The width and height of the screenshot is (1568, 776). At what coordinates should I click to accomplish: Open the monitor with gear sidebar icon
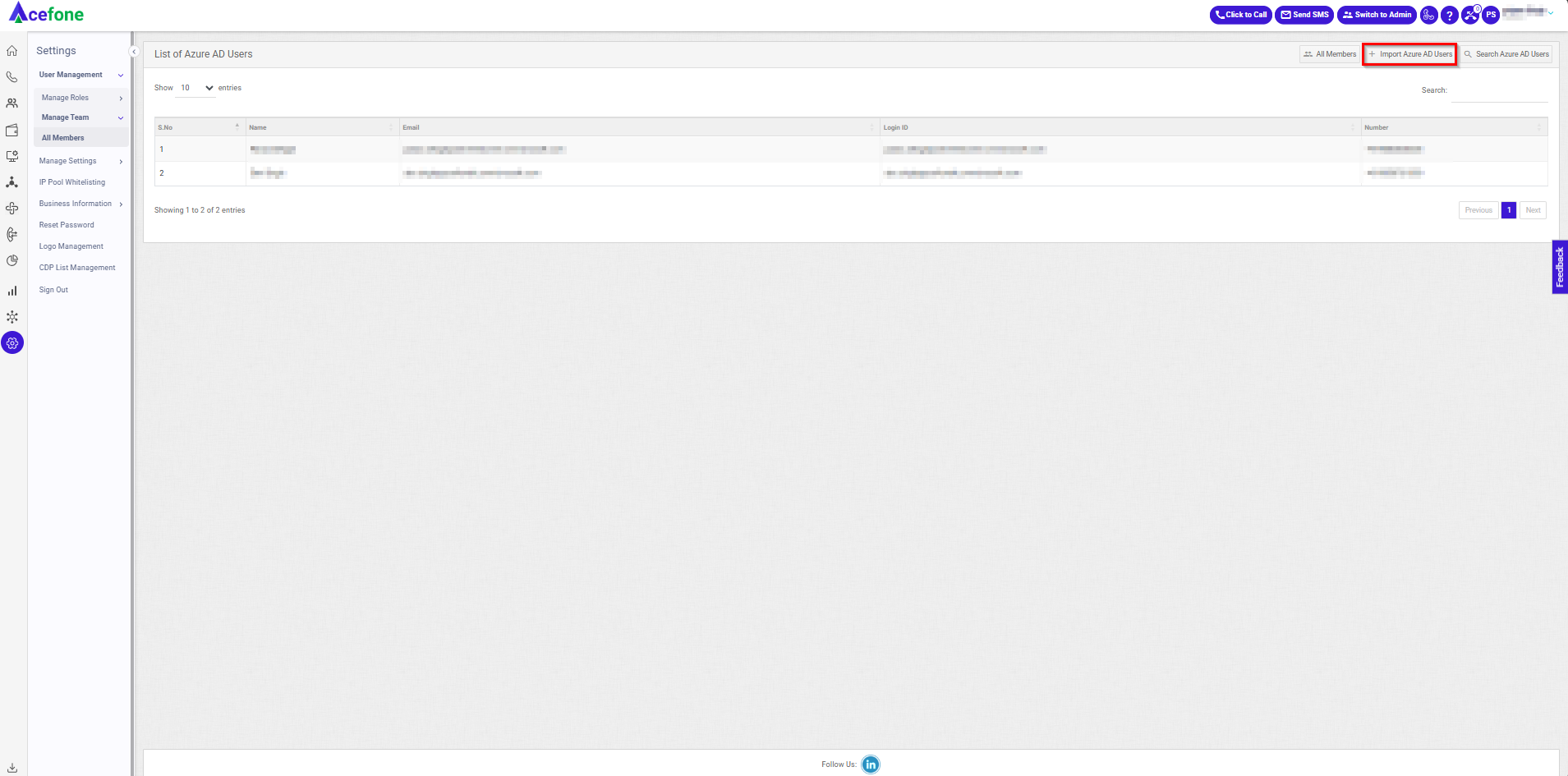point(12,156)
